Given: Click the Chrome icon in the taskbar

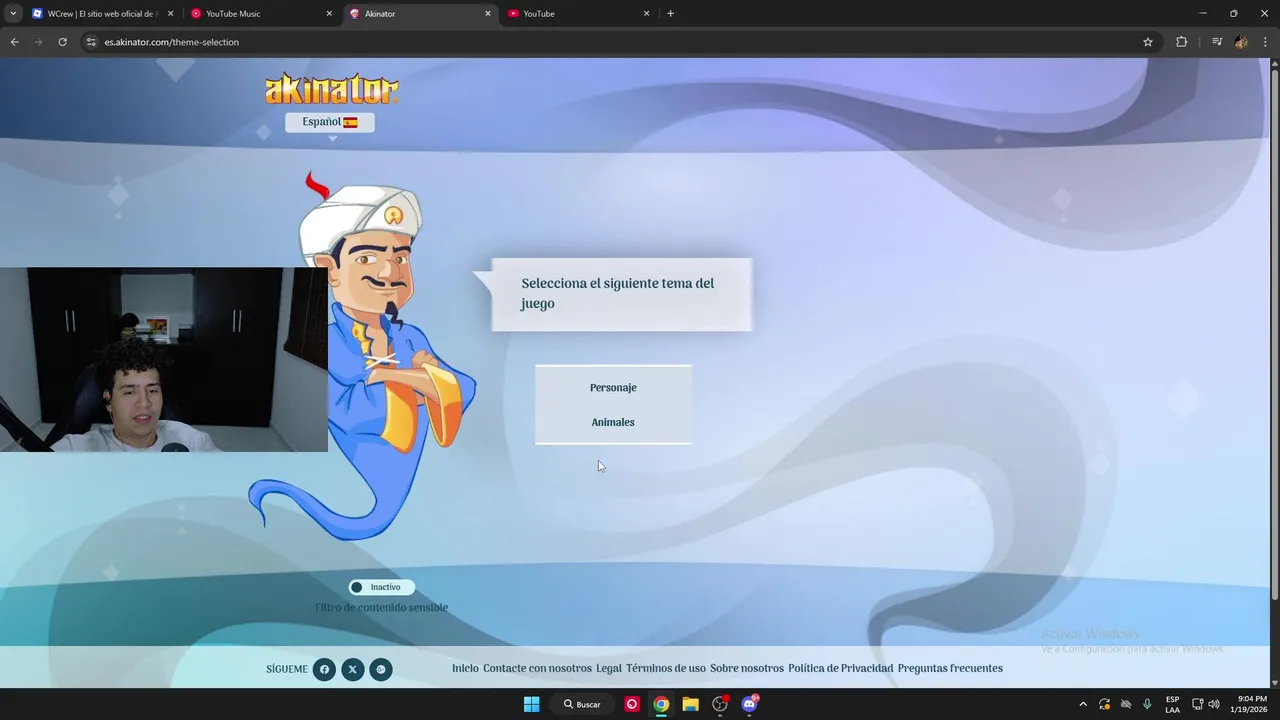Looking at the screenshot, I should coord(661,704).
